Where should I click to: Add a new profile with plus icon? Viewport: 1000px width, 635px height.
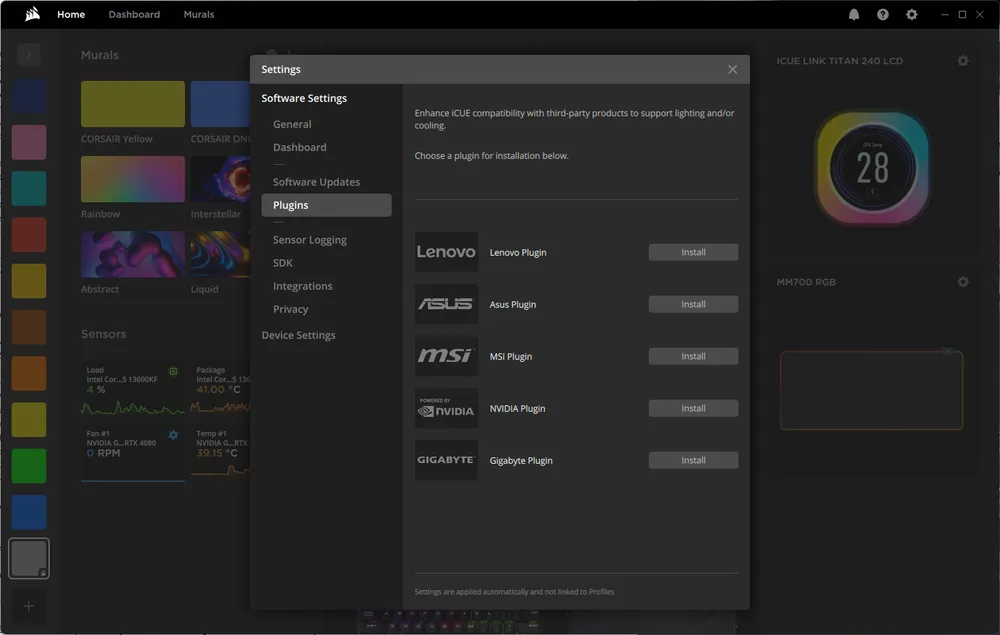point(29,606)
